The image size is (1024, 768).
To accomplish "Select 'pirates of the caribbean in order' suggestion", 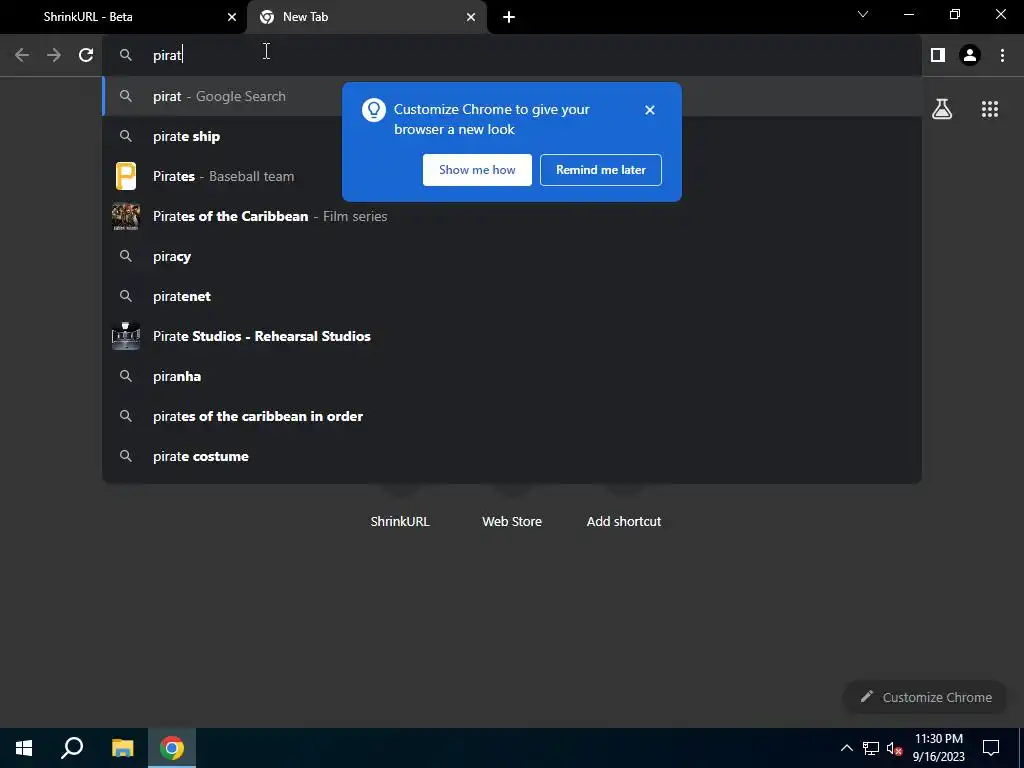I will [512, 416].
